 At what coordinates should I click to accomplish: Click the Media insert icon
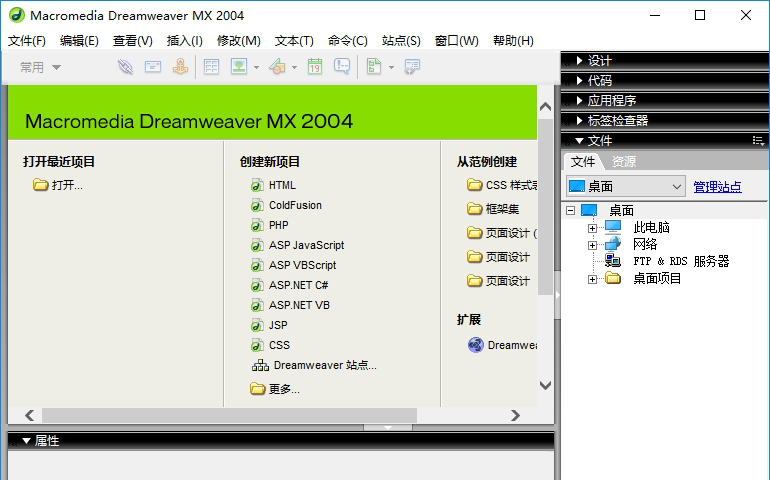(277, 66)
